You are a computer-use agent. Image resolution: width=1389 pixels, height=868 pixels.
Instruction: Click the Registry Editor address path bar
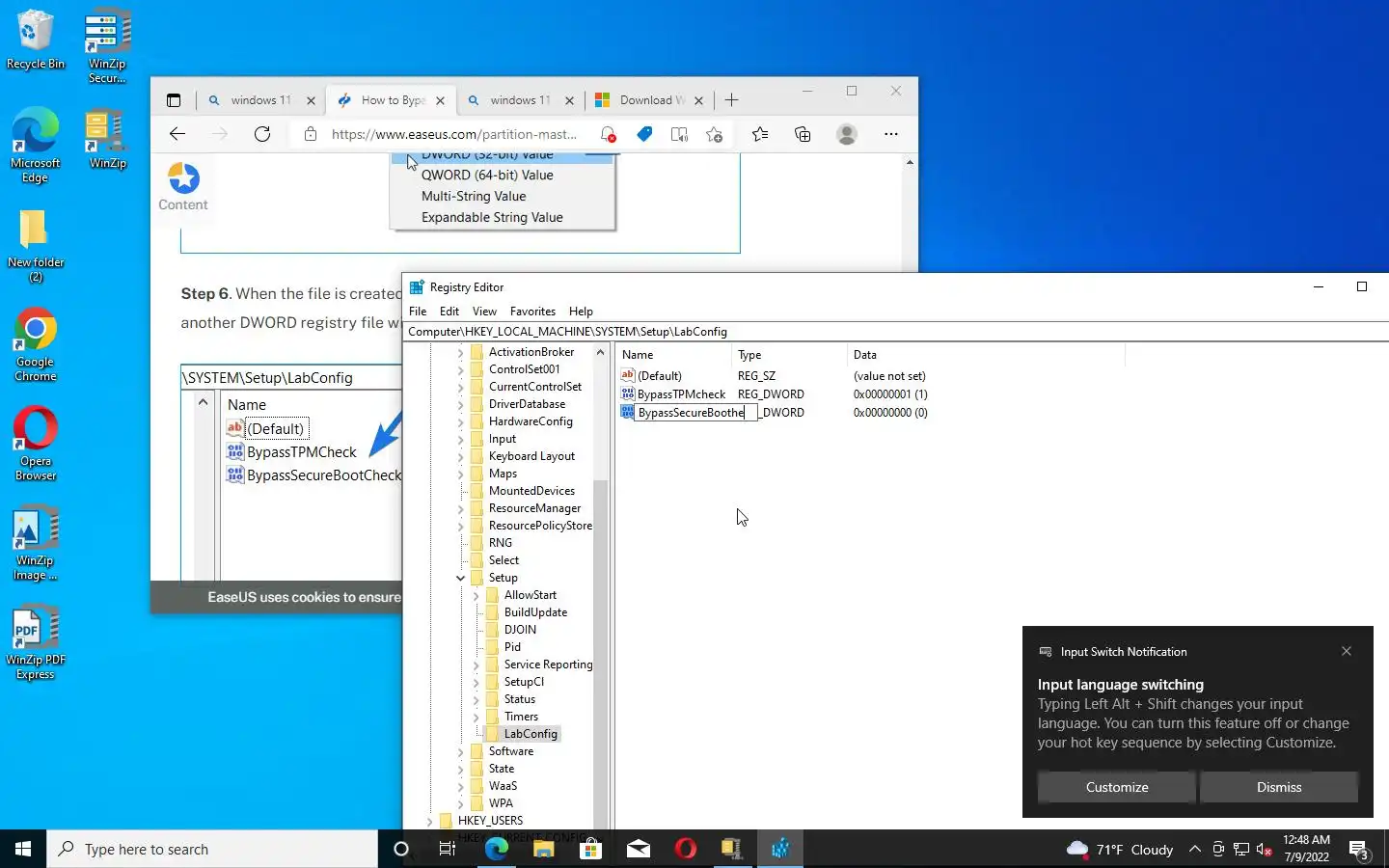(x=897, y=331)
